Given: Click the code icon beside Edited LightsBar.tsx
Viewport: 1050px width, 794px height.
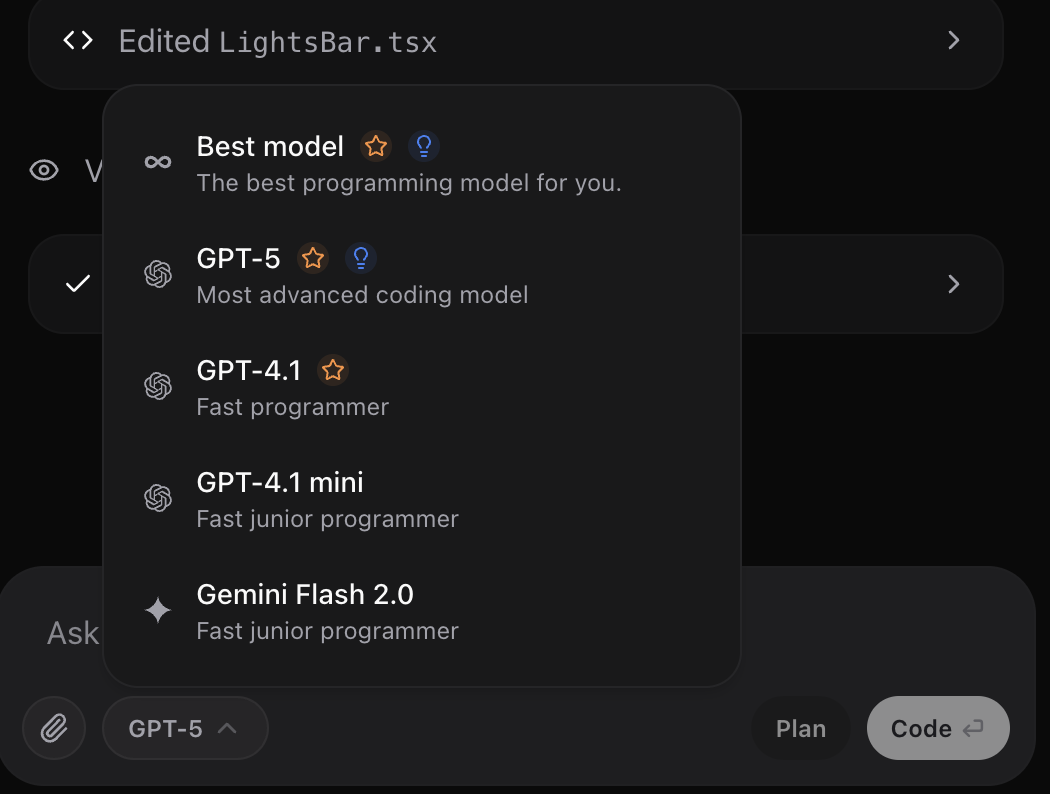Looking at the screenshot, I should (x=76, y=40).
